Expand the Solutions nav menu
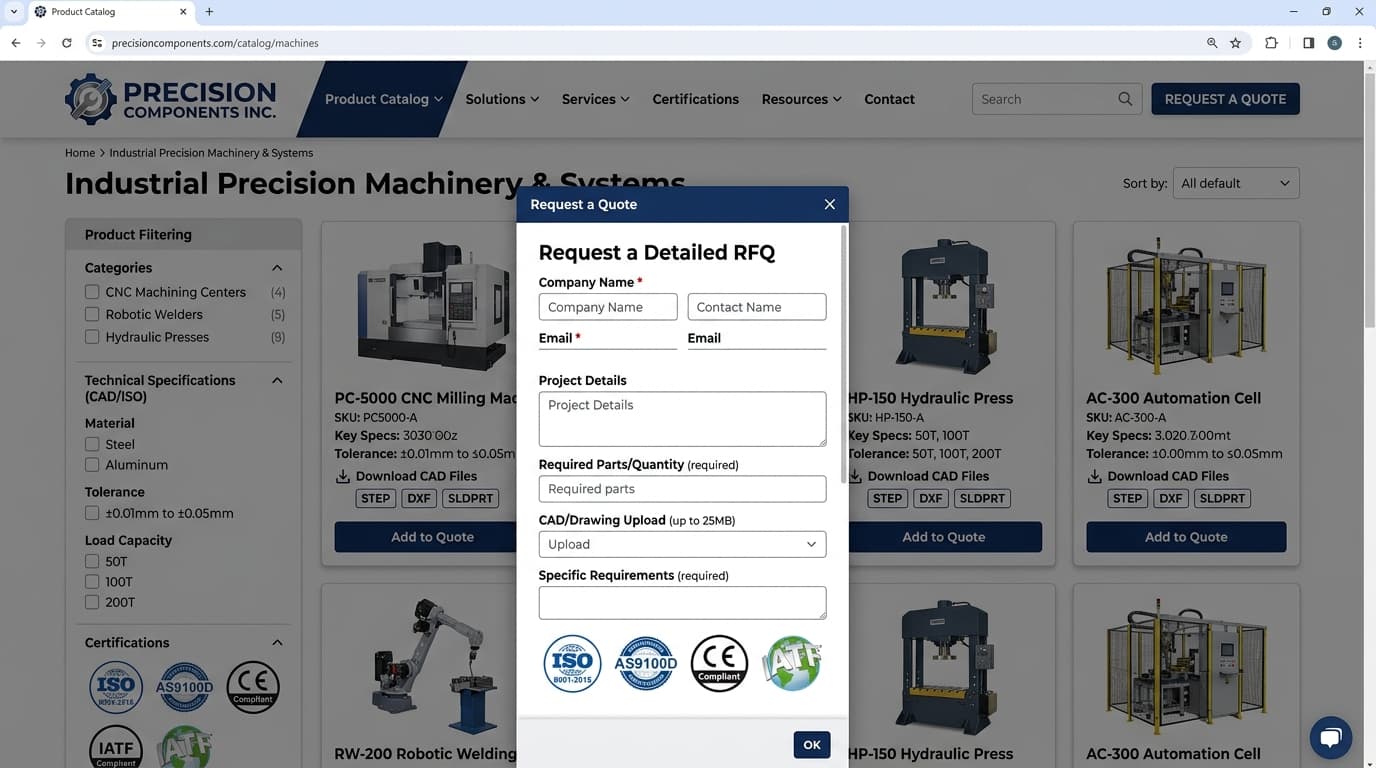Screen dimensions: 1376x768 502,99
